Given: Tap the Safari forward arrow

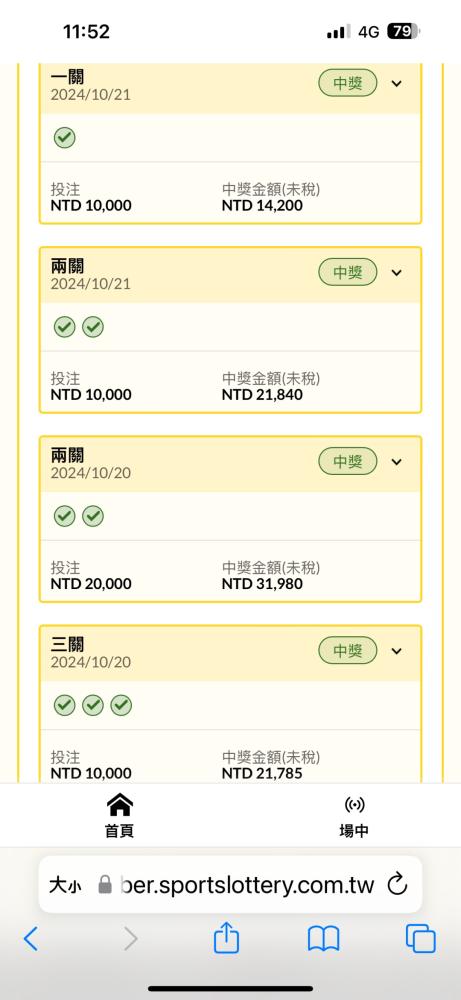Looking at the screenshot, I should 130,938.
